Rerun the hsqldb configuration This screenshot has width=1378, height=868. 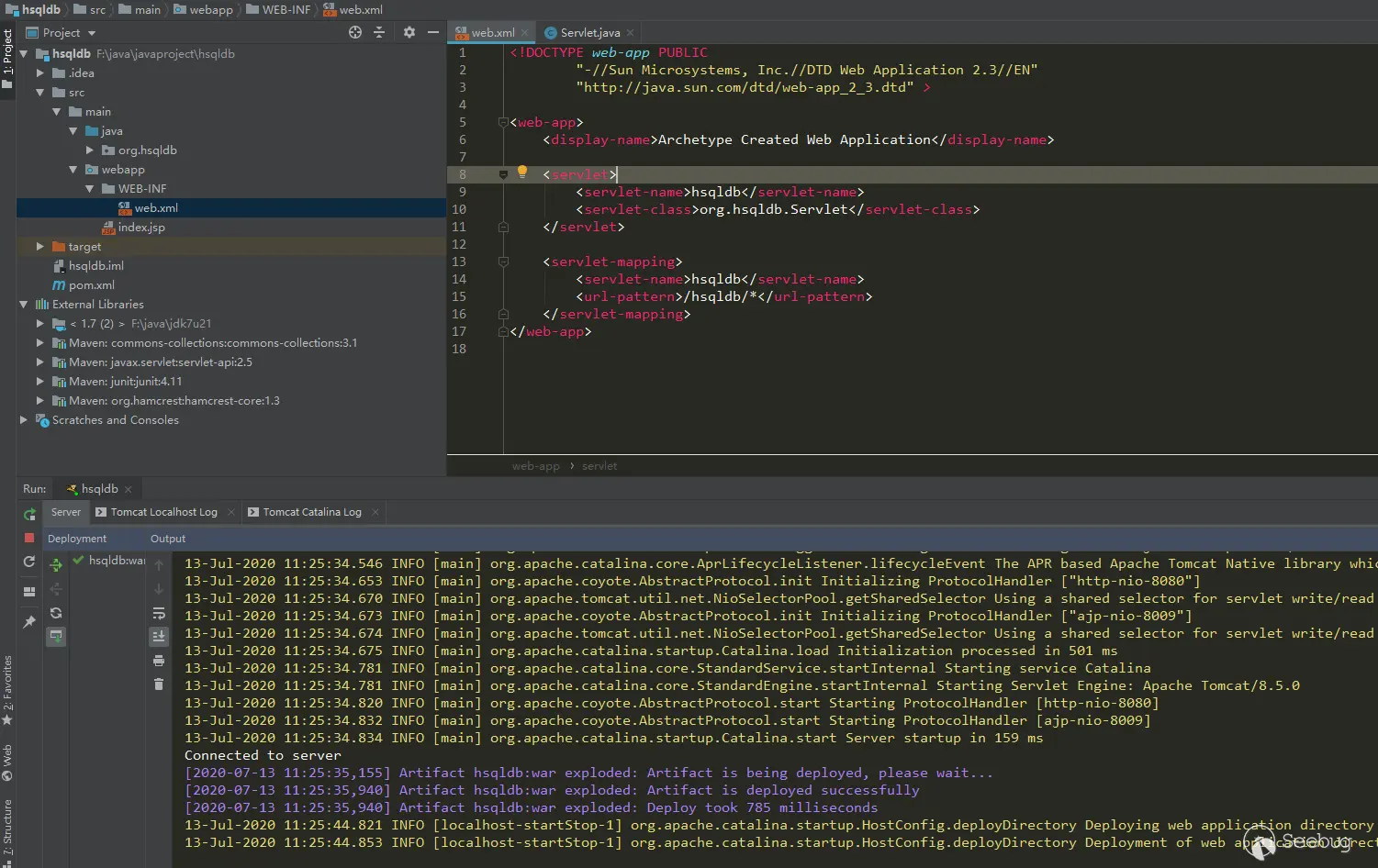[29, 514]
